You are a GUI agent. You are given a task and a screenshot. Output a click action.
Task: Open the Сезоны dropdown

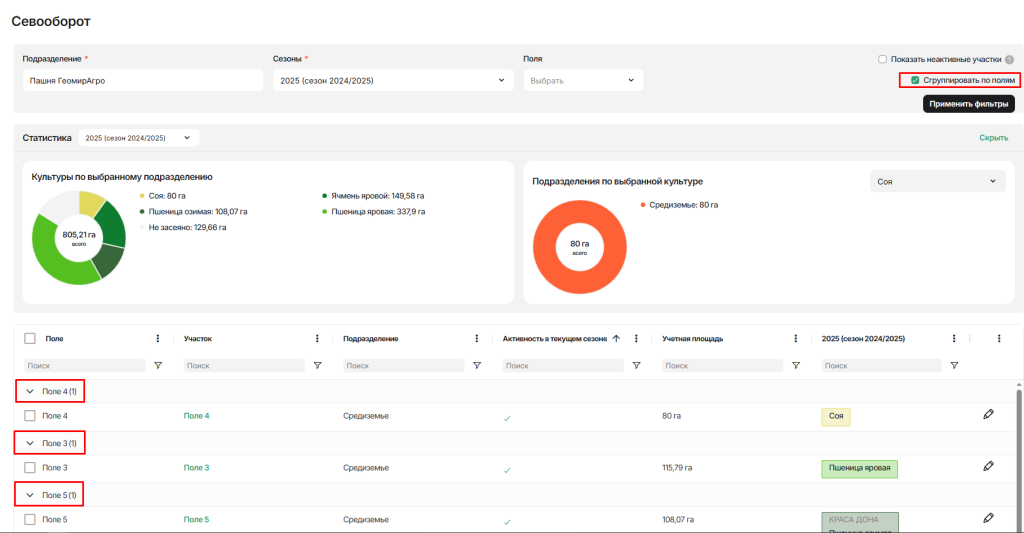(391, 80)
